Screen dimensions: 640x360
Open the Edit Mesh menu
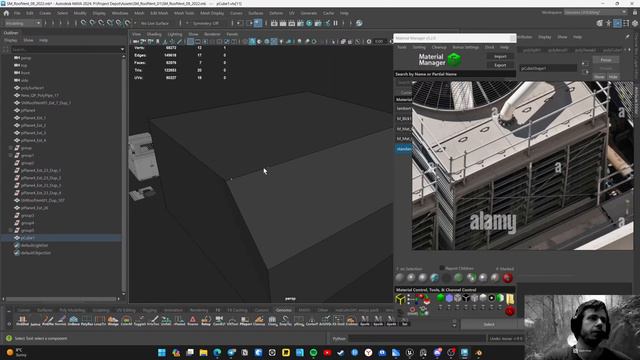159,13
